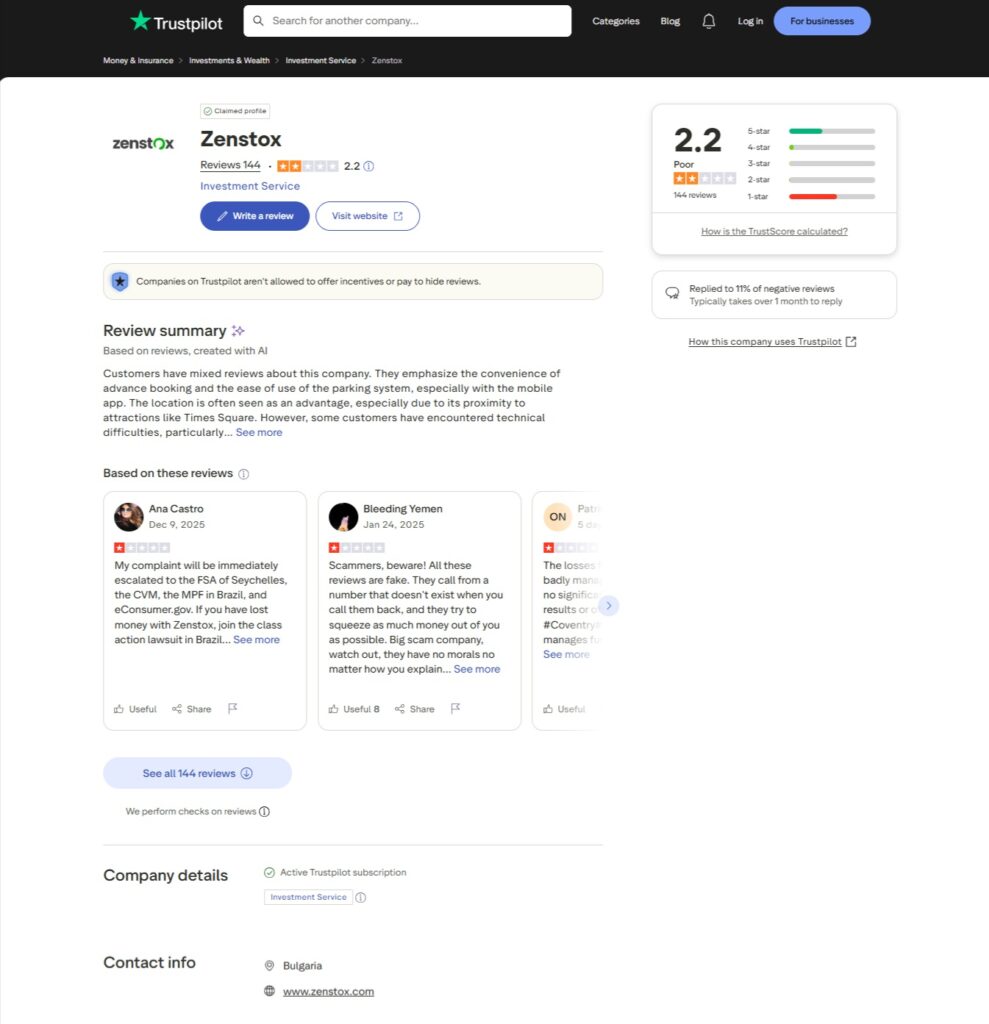Expand the Review summary with See more
Image resolution: width=989 pixels, height=1024 pixels.
(258, 431)
